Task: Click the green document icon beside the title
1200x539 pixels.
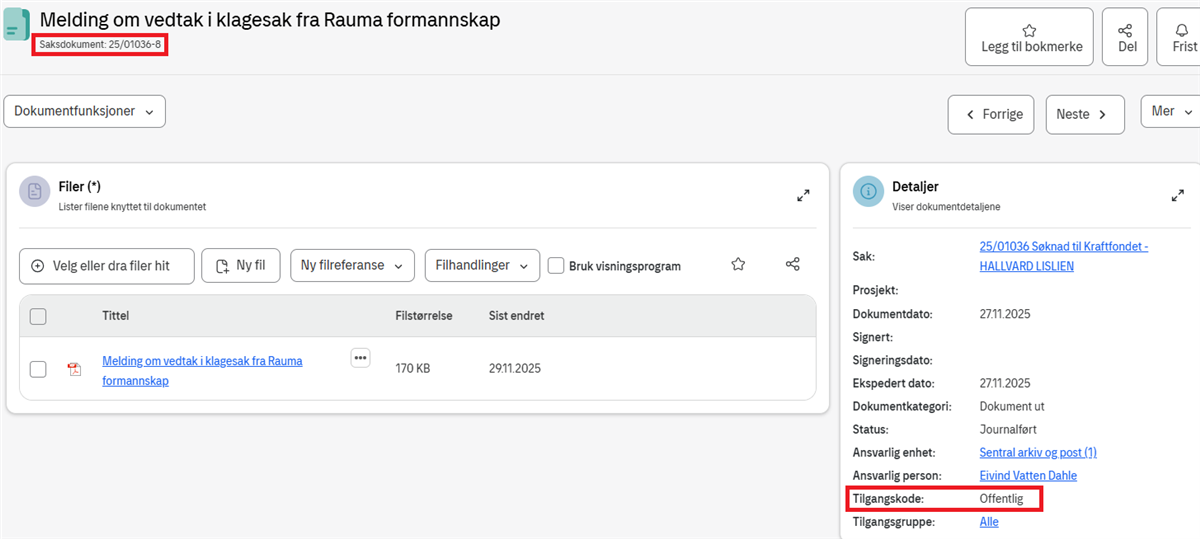Action: tap(17, 26)
